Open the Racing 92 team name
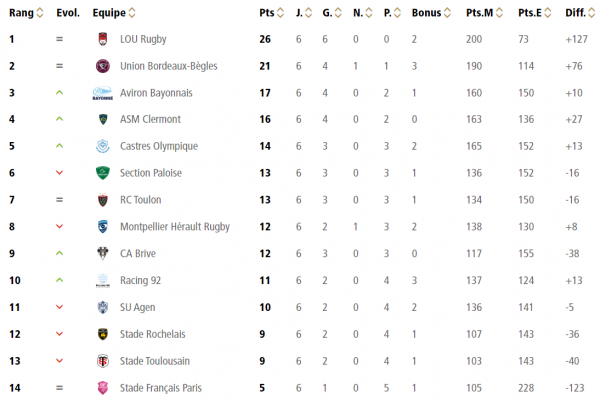The width and height of the screenshot is (600, 402). click(140, 280)
